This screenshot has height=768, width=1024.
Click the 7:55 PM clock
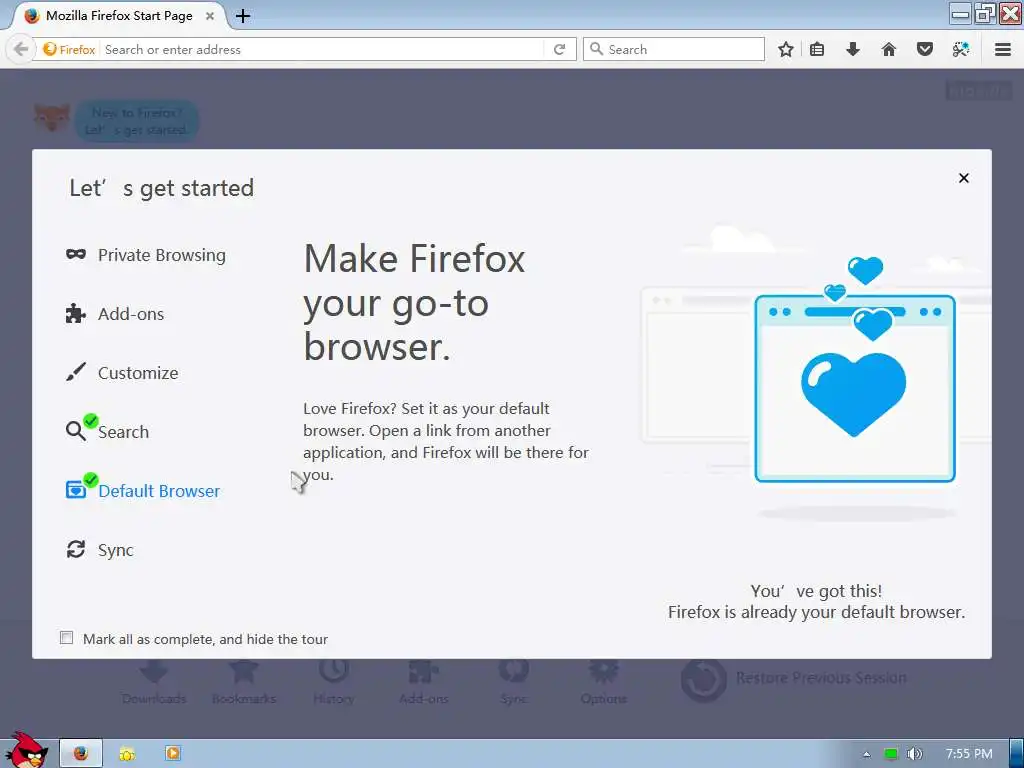[x=968, y=754]
